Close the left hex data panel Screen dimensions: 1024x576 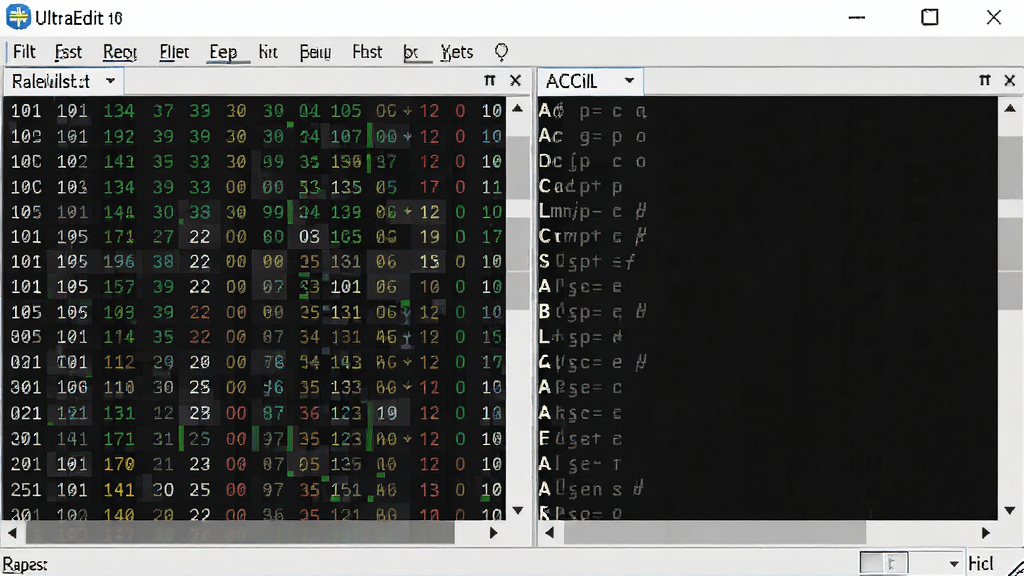(x=515, y=80)
